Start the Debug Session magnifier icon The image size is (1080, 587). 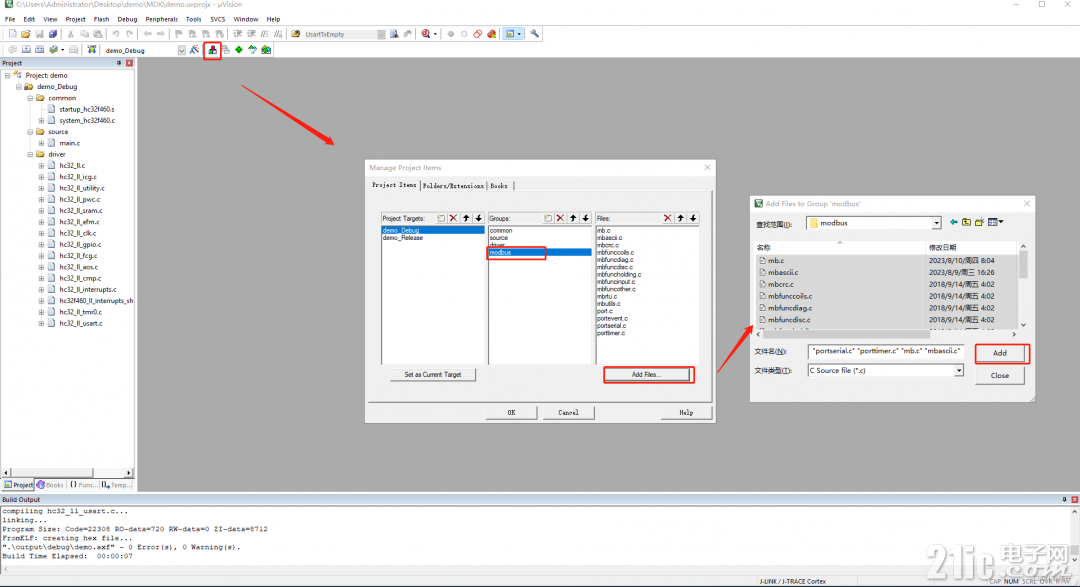[426, 34]
